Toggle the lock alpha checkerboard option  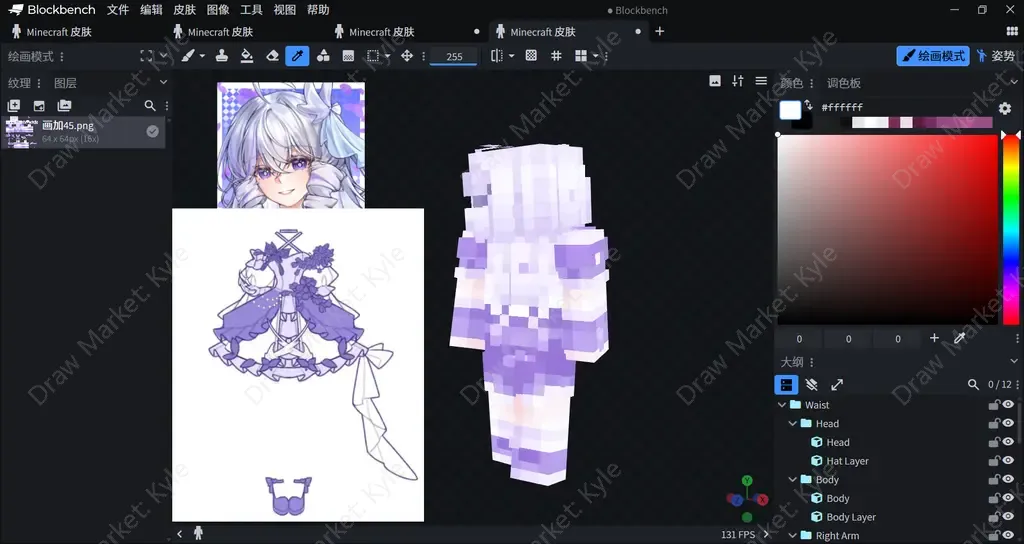pos(531,56)
